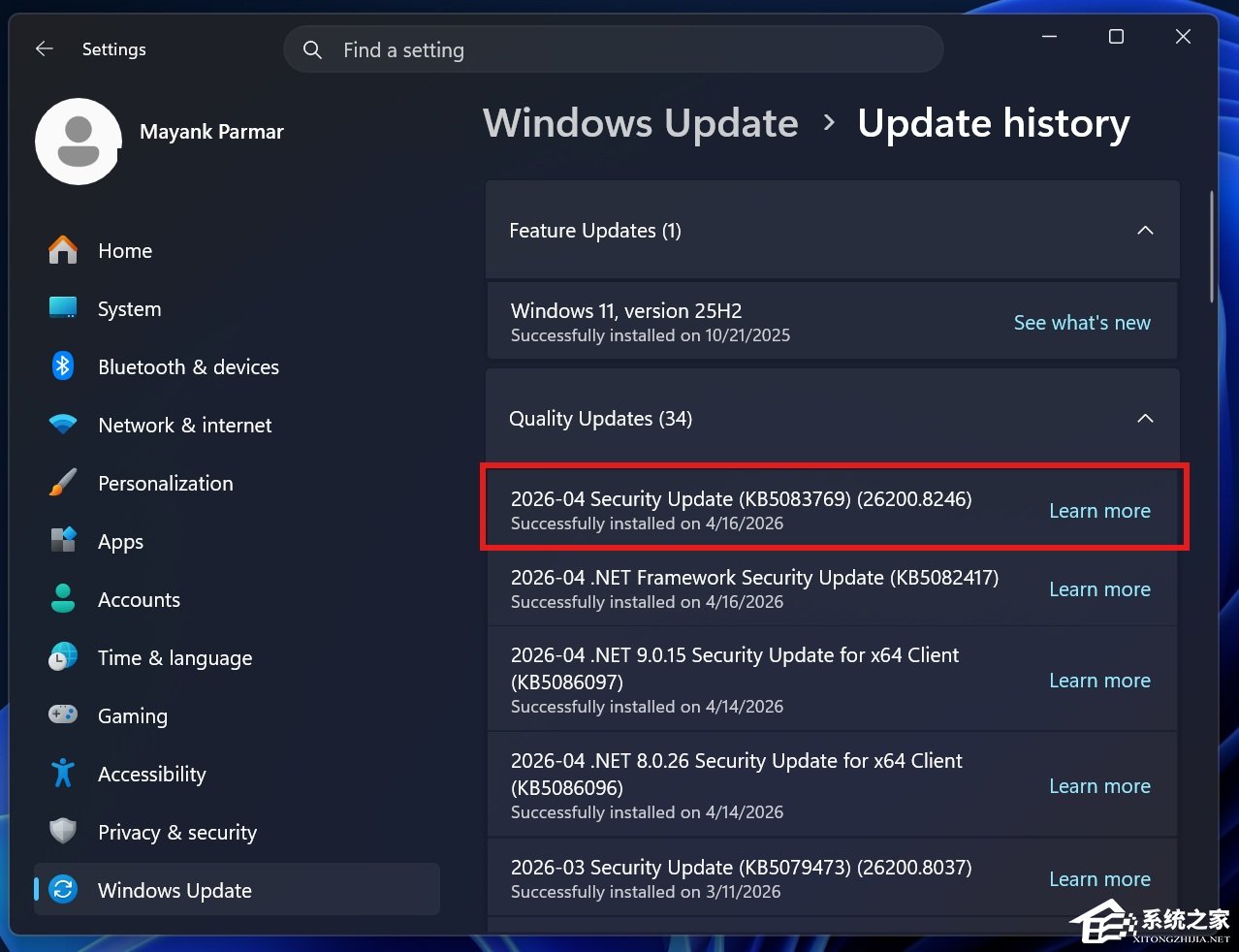
Task: Click Feature Updates (1) header text
Action: click(595, 231)
